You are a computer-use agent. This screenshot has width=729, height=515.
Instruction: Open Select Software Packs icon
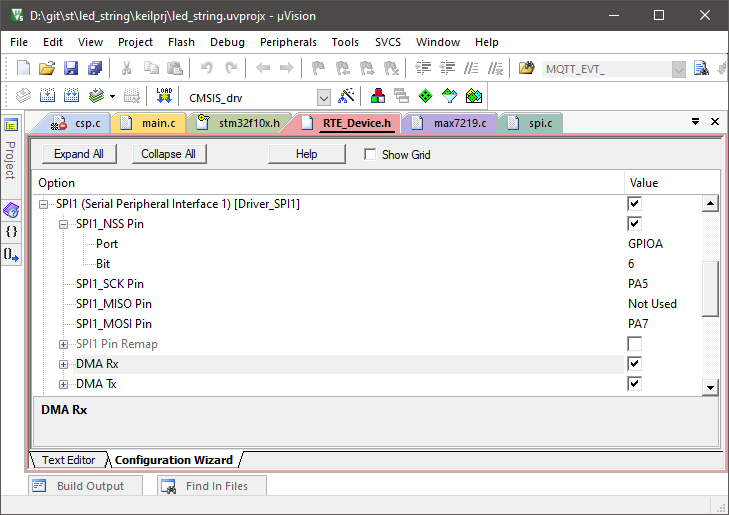pos(450,96)
